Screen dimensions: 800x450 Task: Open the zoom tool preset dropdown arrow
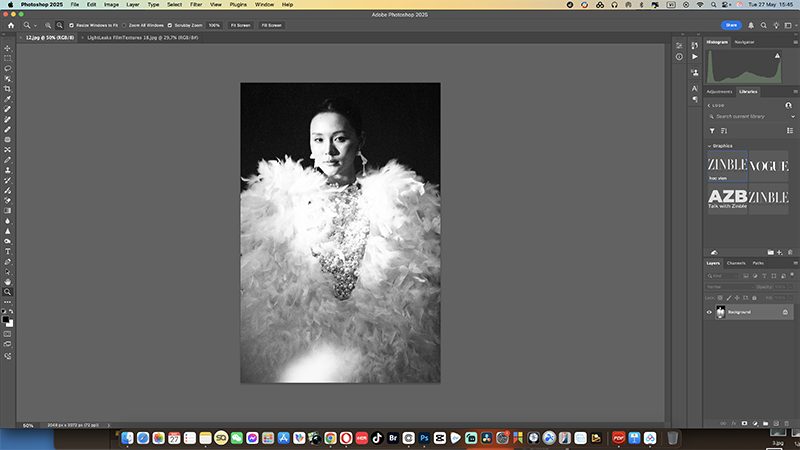tap(34, 24)
